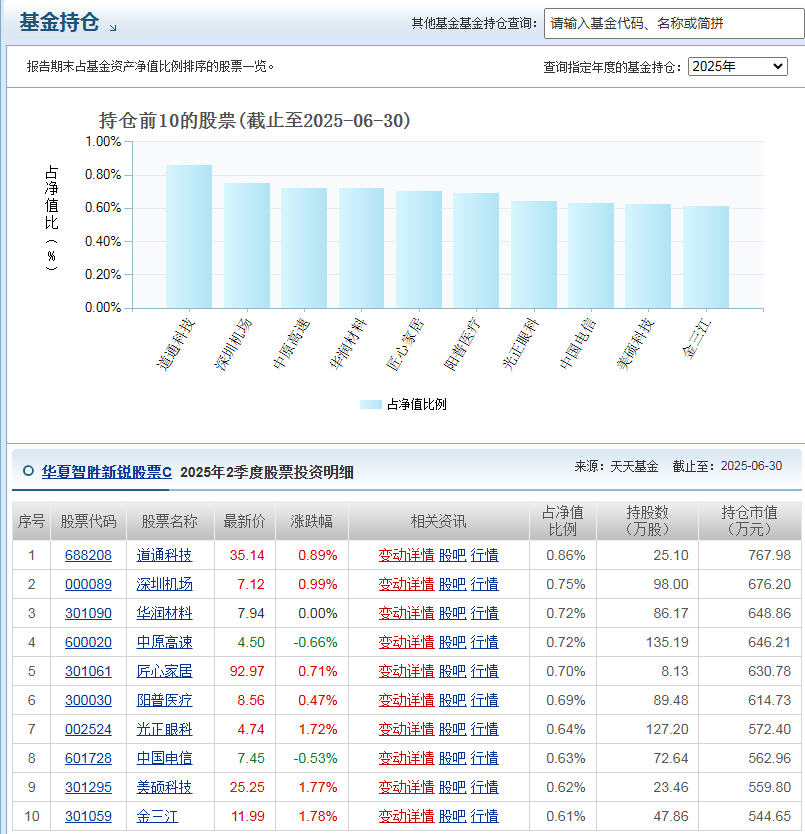Open 股吧 for 中国电信 row
This screenshot has height=834, width=805.
point(453,758)
